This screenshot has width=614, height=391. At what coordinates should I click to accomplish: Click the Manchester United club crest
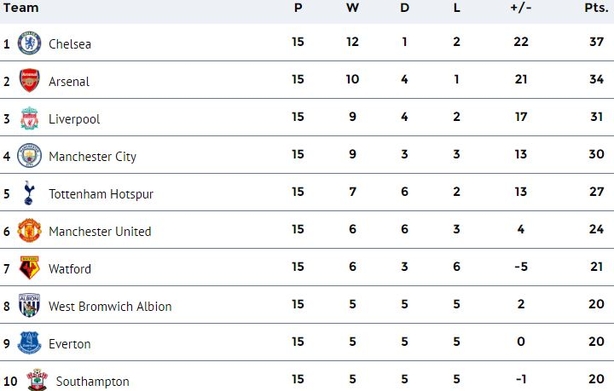[x=29, y=231]
